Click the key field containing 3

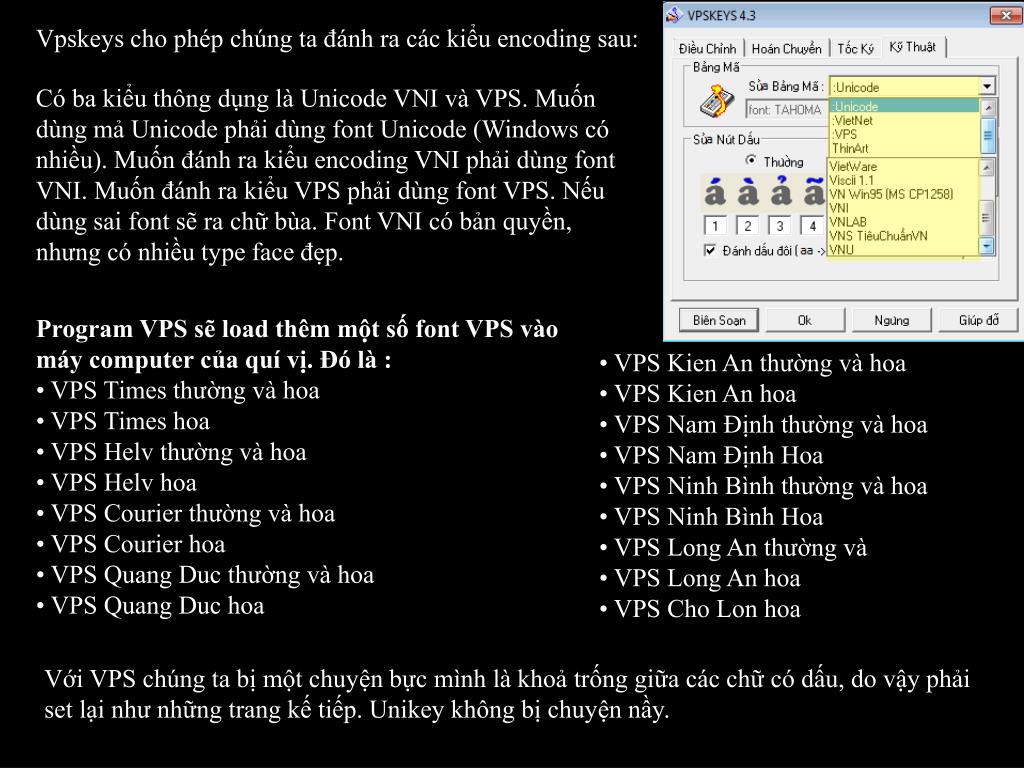780,226
